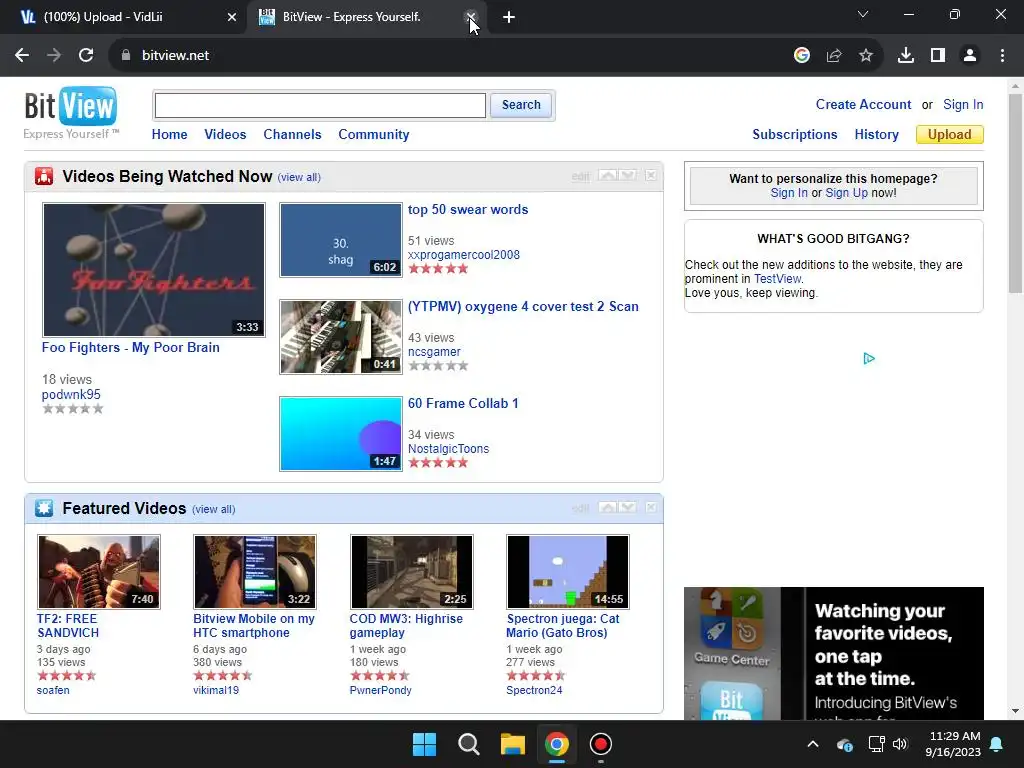Open the Videos navigation link
Viewport: 1024px width, 768px height.
[x=225, y=135]
